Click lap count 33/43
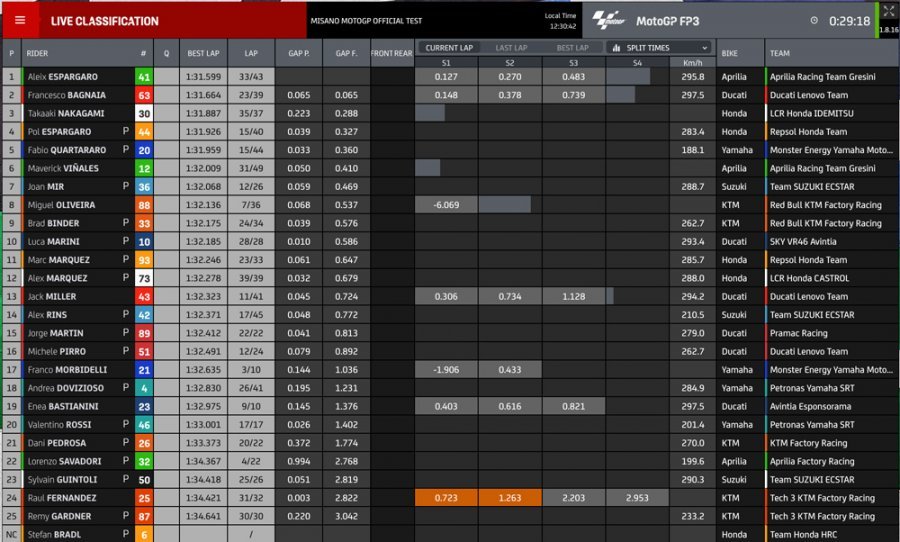This screenshot has height=542, width=900. pos(251,76)
